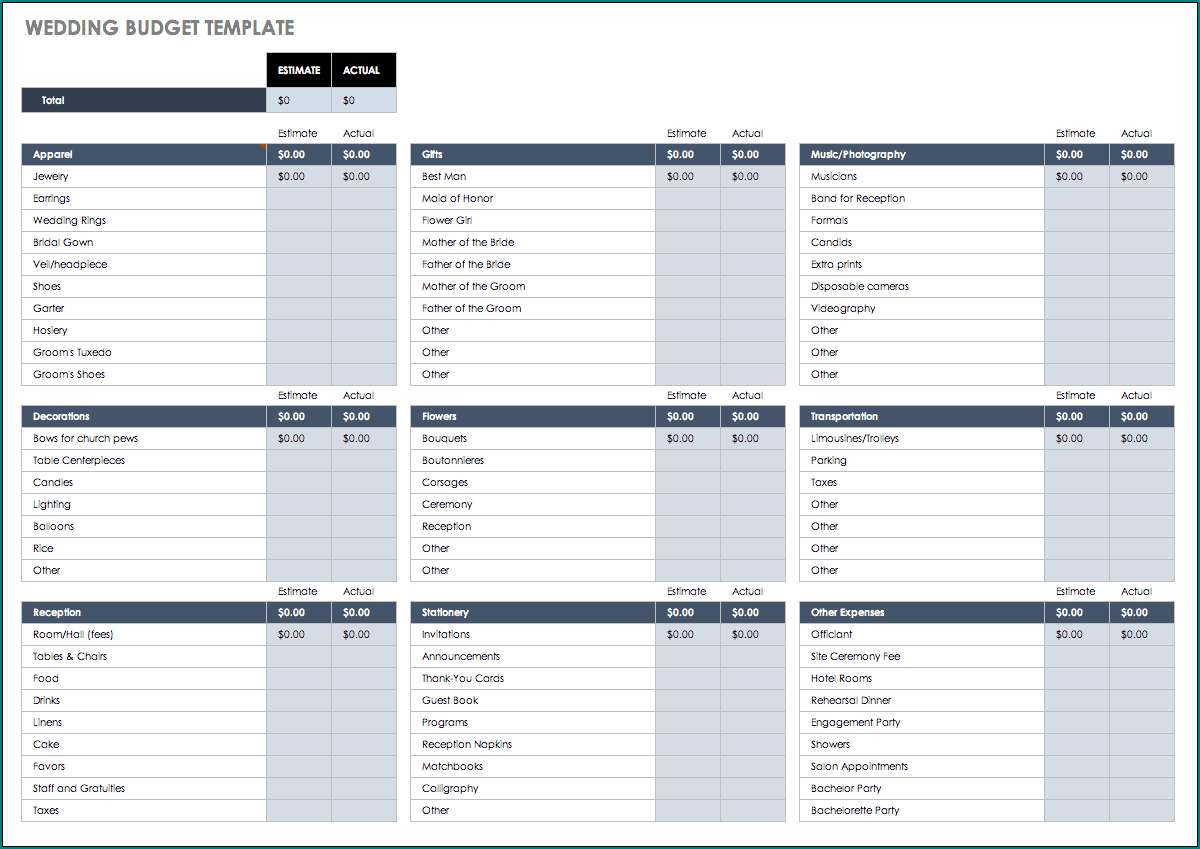Click the Site Ceremony Fee cell
Screen dimensions: 1200x849
tap(922, 657)
